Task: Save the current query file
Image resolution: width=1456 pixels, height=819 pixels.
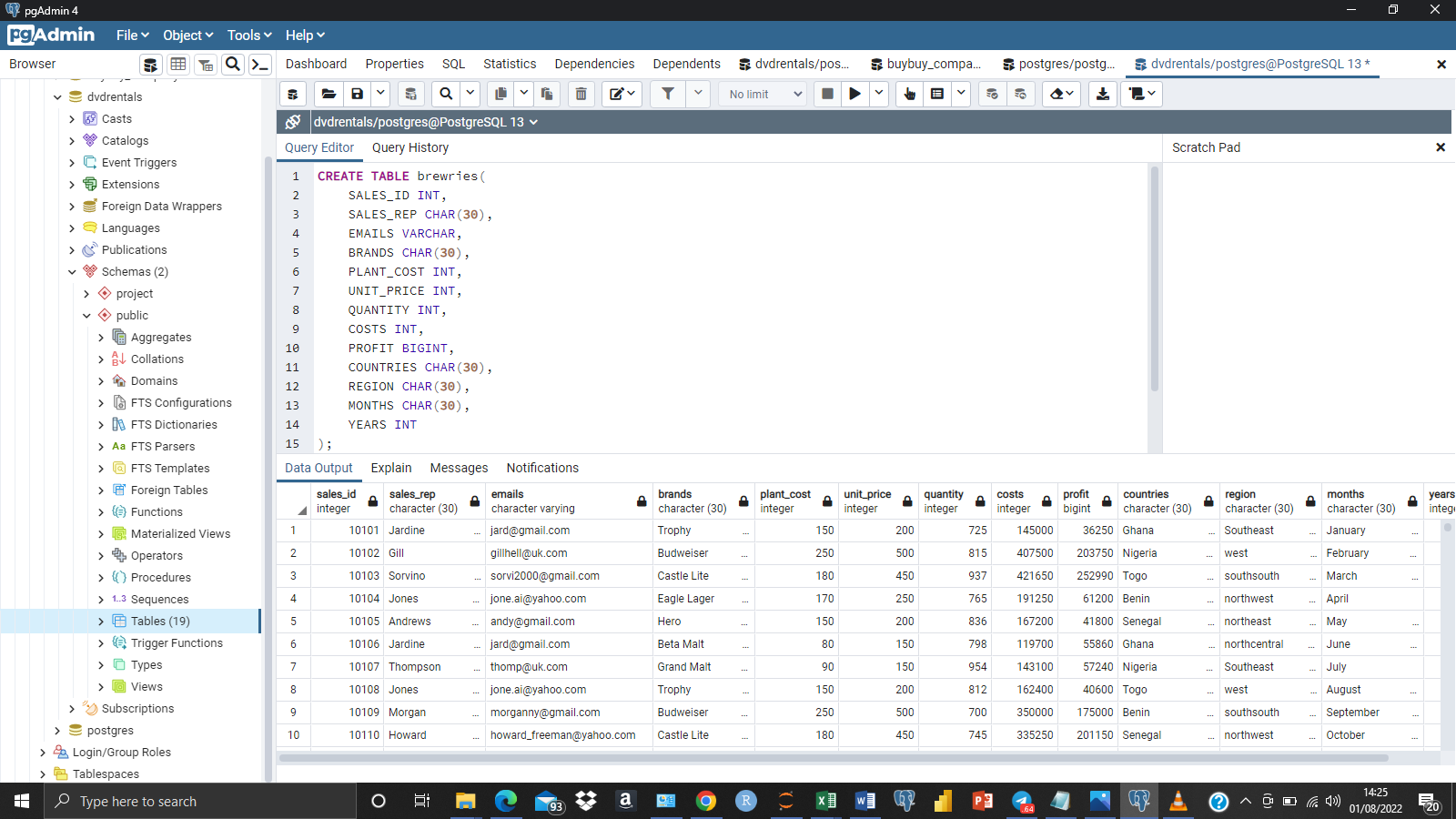Action: point(357,94)
